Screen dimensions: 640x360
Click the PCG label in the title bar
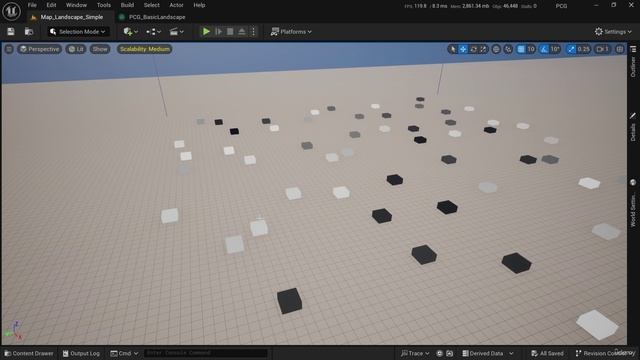coord(561,6)
